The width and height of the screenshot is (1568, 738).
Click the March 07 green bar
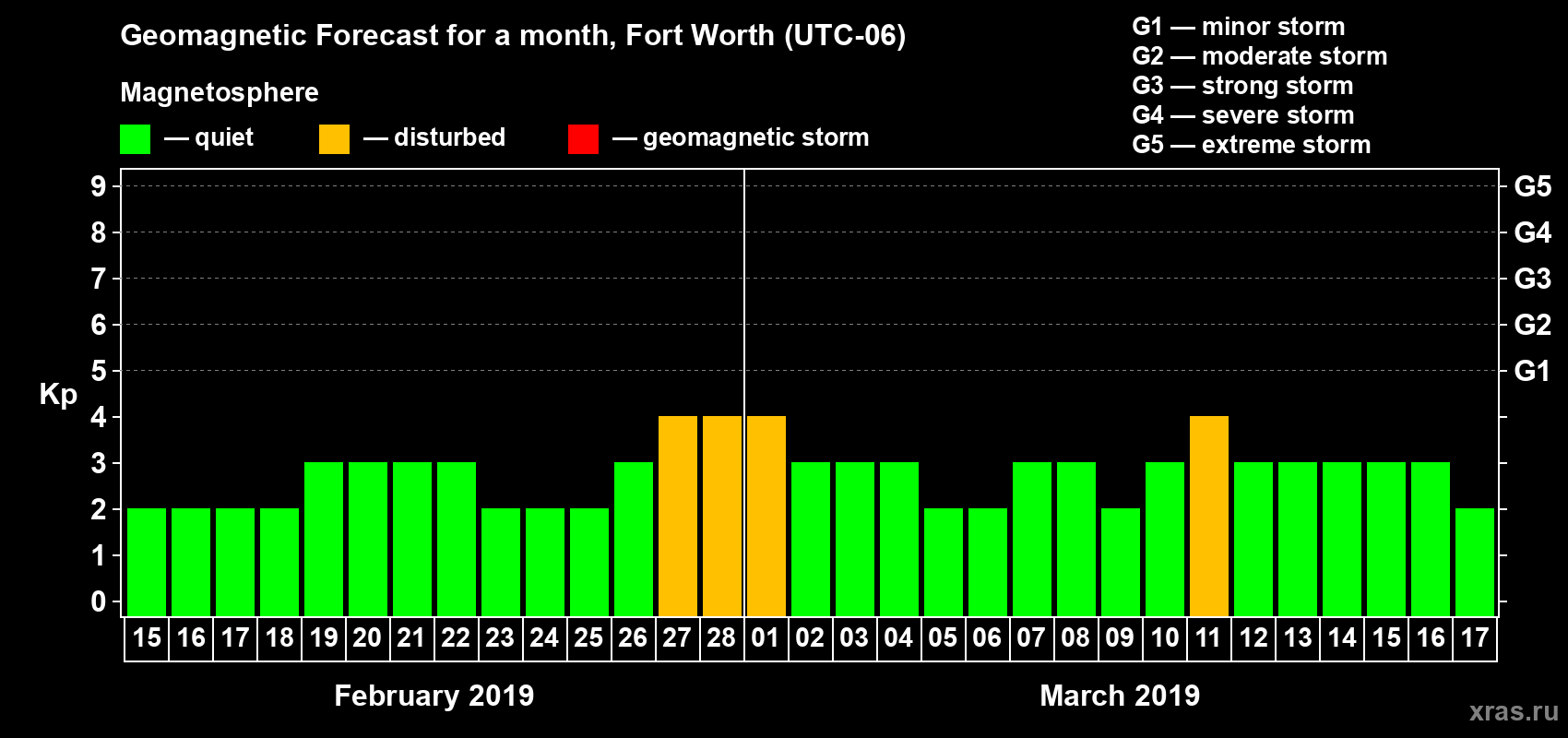pos(1032,539)
